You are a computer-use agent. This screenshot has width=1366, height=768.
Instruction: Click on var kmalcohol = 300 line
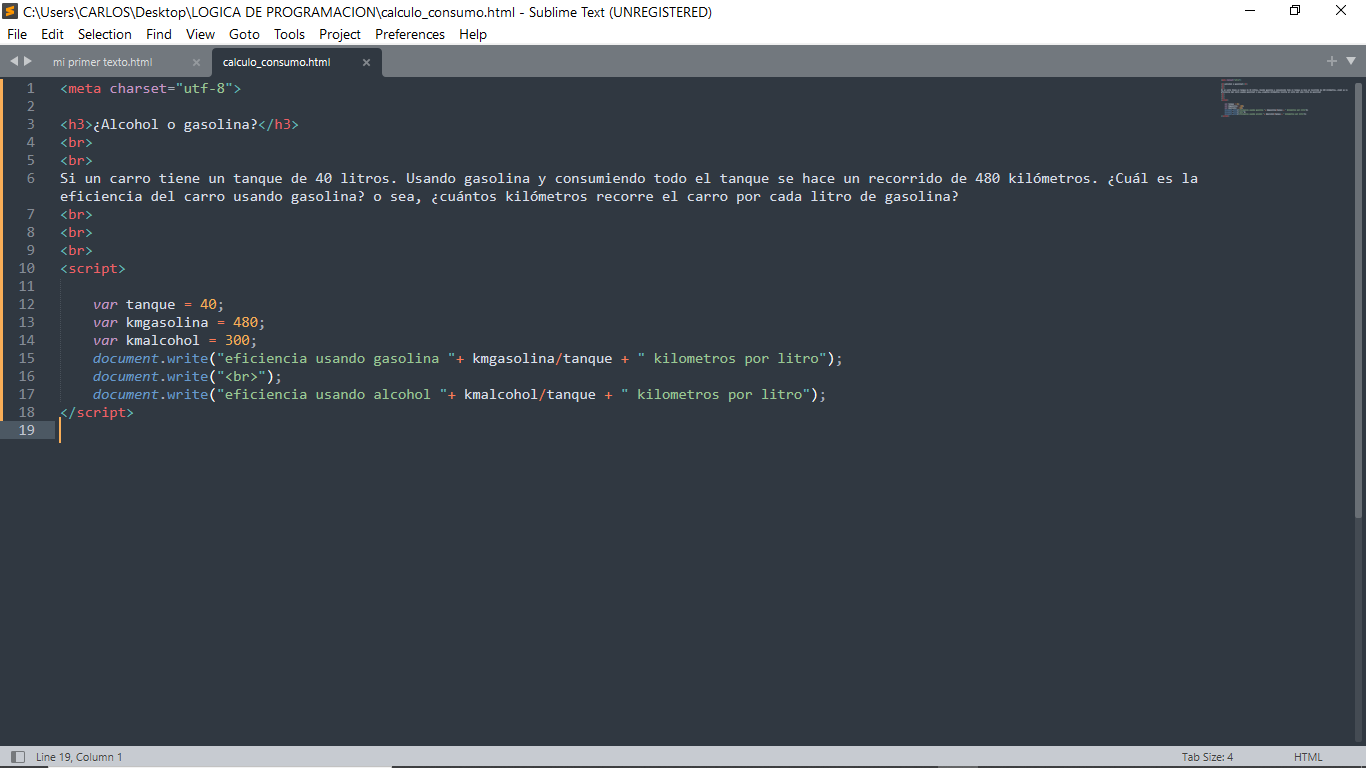(175, 340)
